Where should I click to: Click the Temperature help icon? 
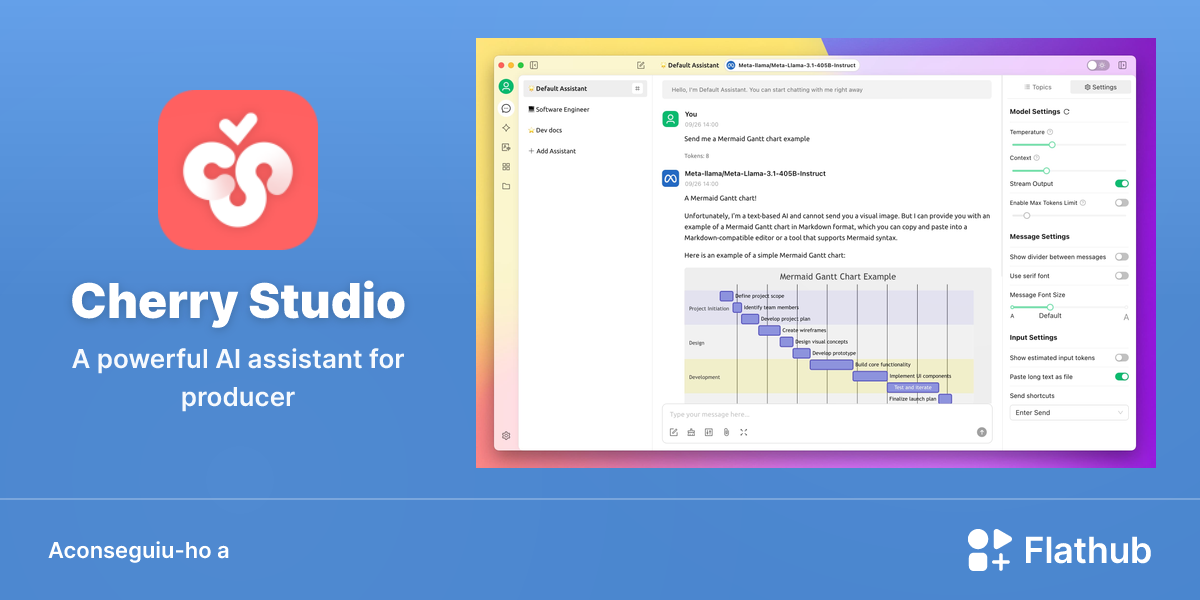tap(1050, 132)
